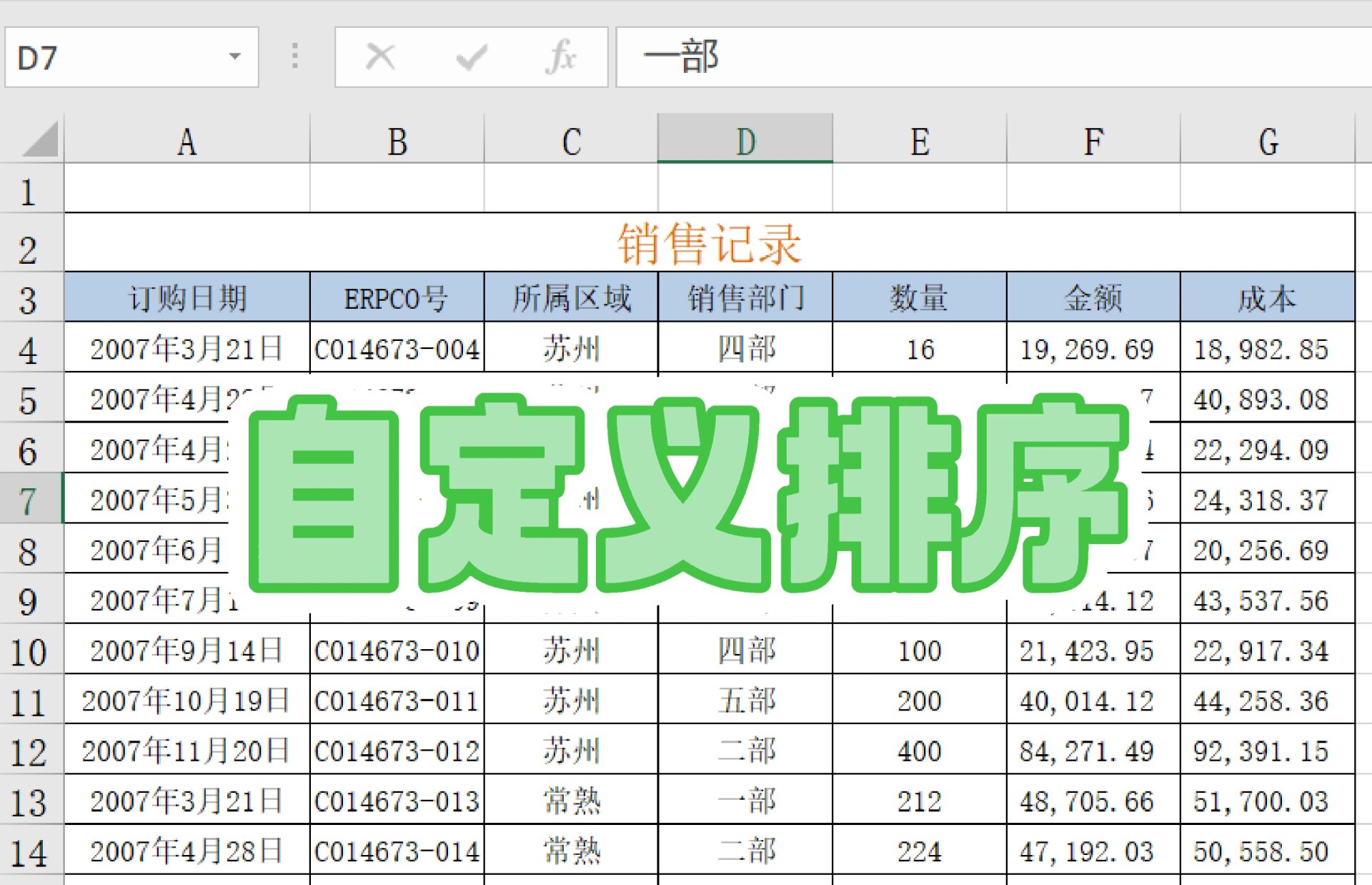Click cell 2007年9月14日
This screenshot has height=885, width=1372.
[x=187, y=650]
